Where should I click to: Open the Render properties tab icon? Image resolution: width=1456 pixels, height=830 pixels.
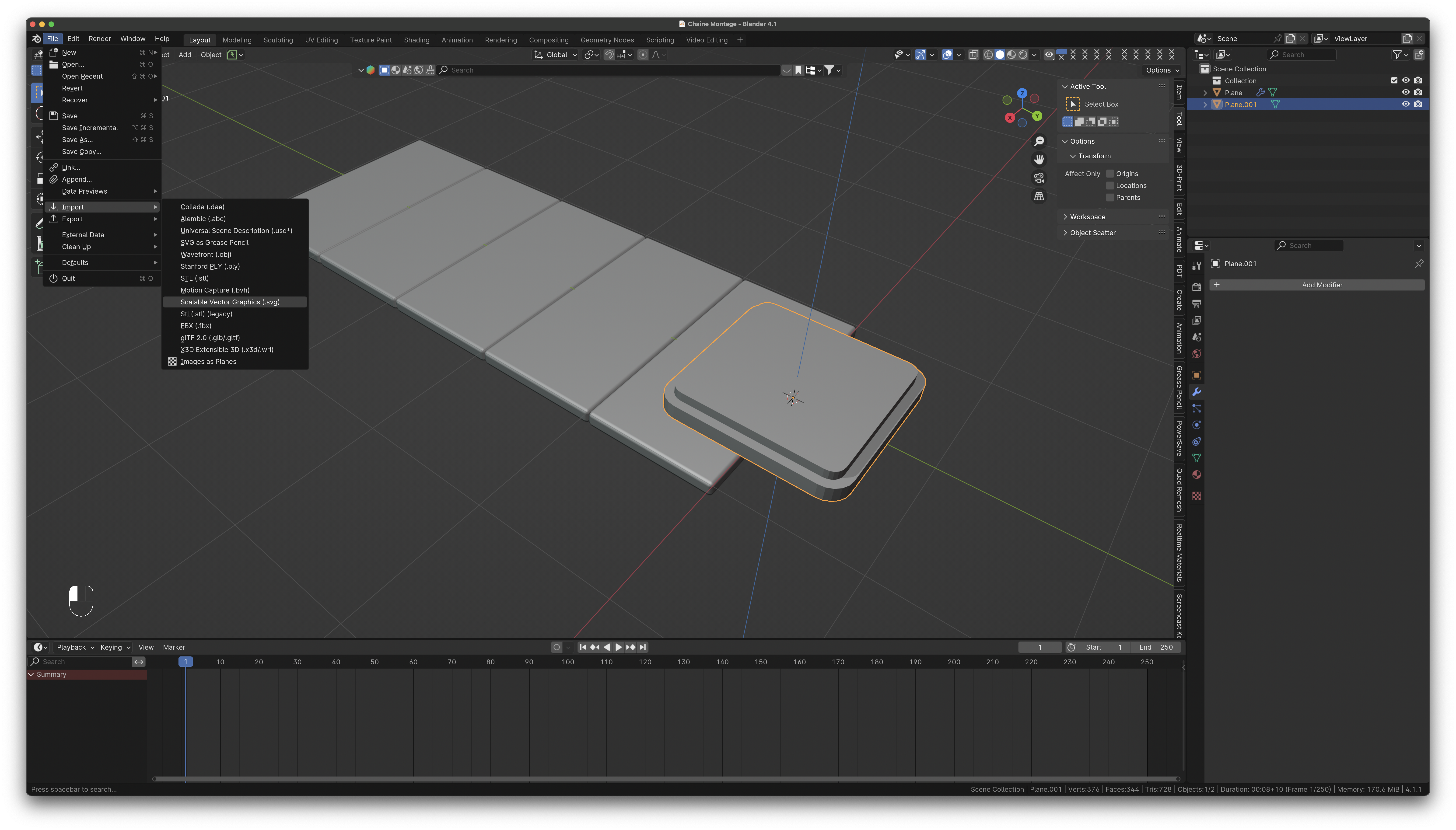[x=1197, y=287]
